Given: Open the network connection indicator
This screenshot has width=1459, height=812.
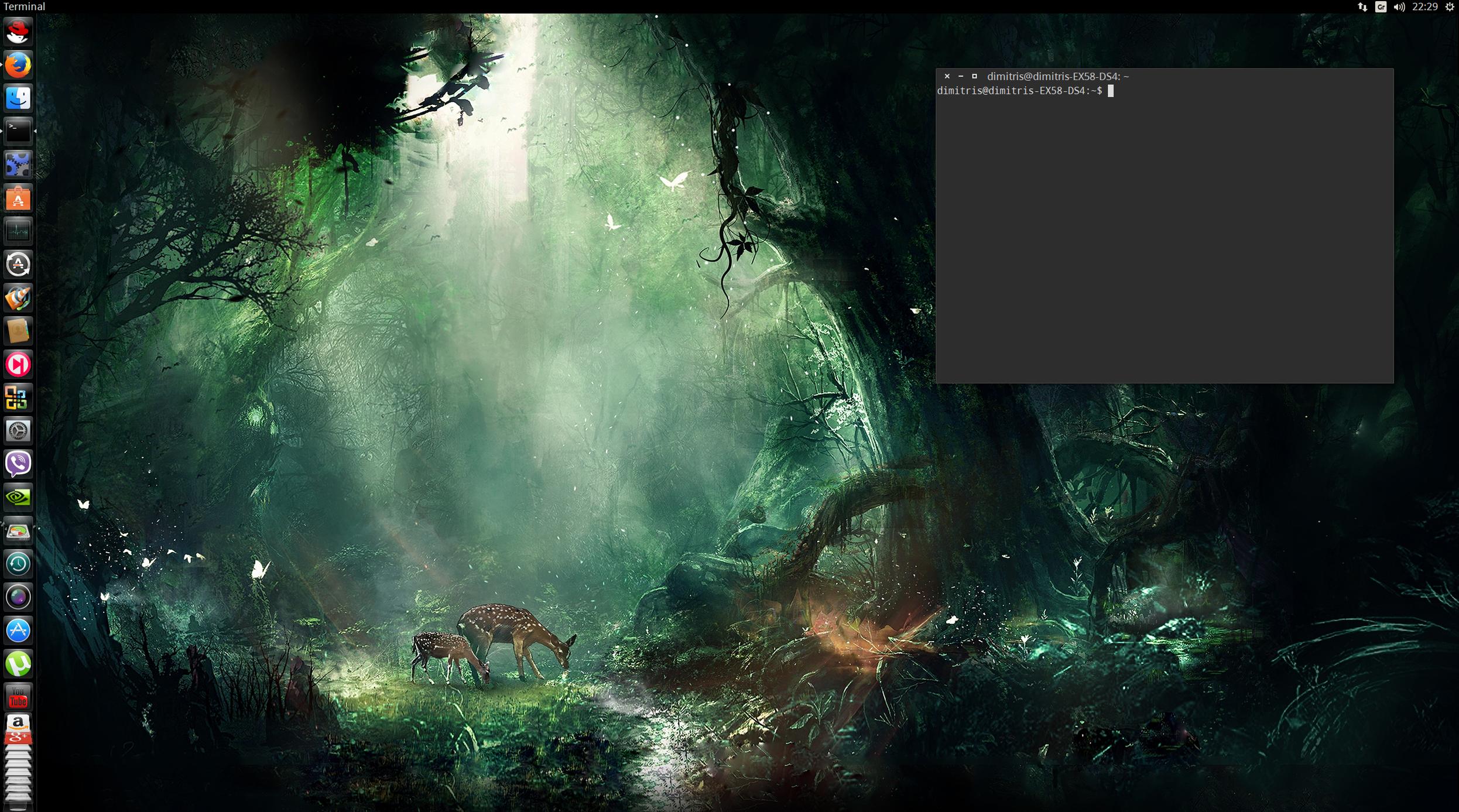Looking at the screenshot, I should 1362,7.
